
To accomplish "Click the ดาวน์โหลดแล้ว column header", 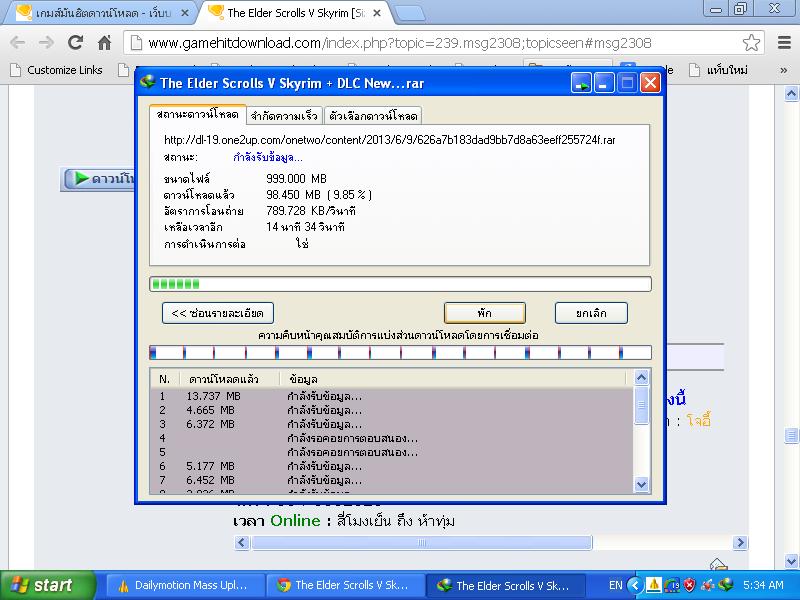I will click(230, 379).
